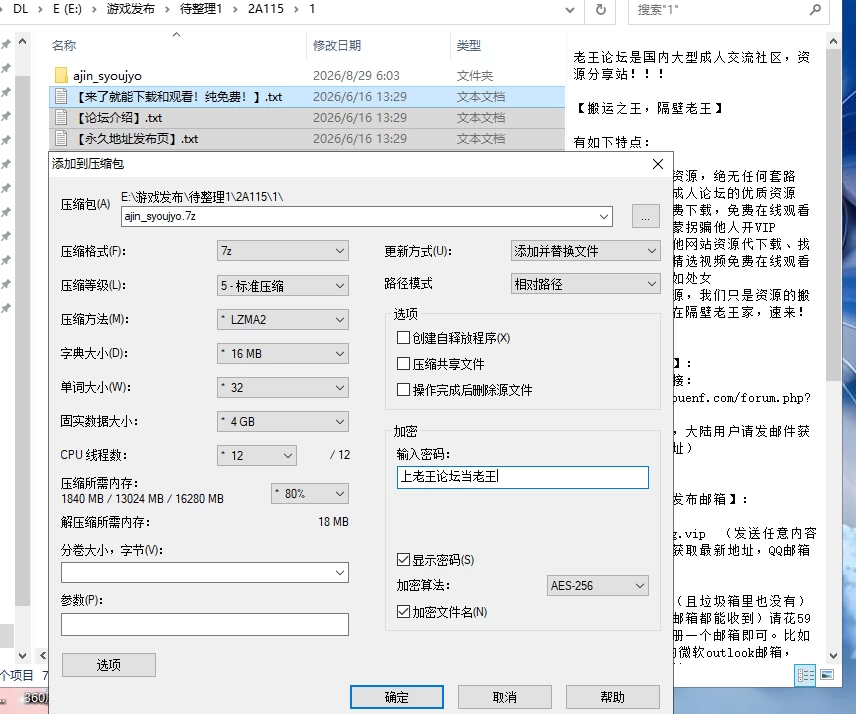Sort by the 名称 column header
856x714 pixels.
coord(64,45)
